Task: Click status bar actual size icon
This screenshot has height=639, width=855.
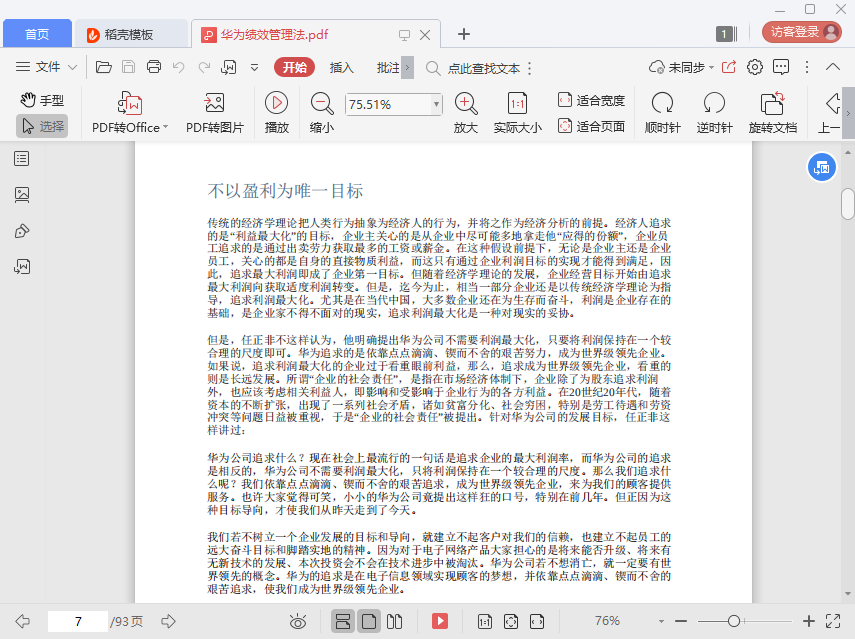Action: (x=485, y=621)
